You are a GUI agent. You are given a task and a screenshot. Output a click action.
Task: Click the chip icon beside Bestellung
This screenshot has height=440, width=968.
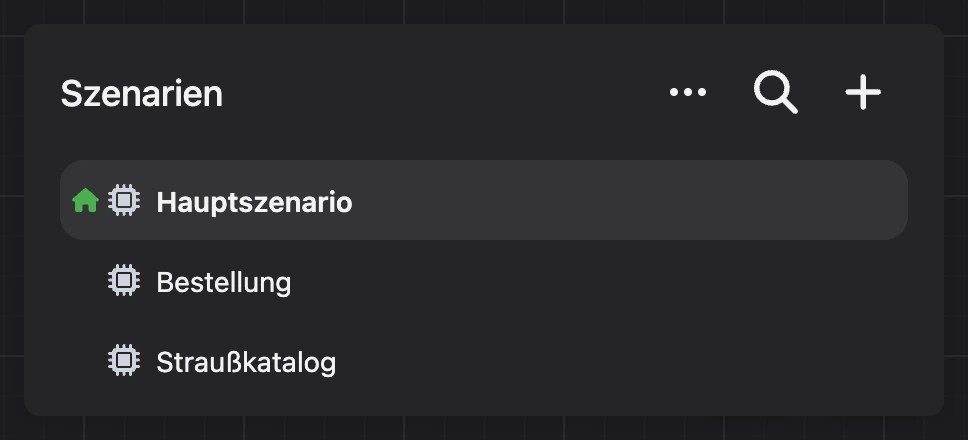(124, 280)
